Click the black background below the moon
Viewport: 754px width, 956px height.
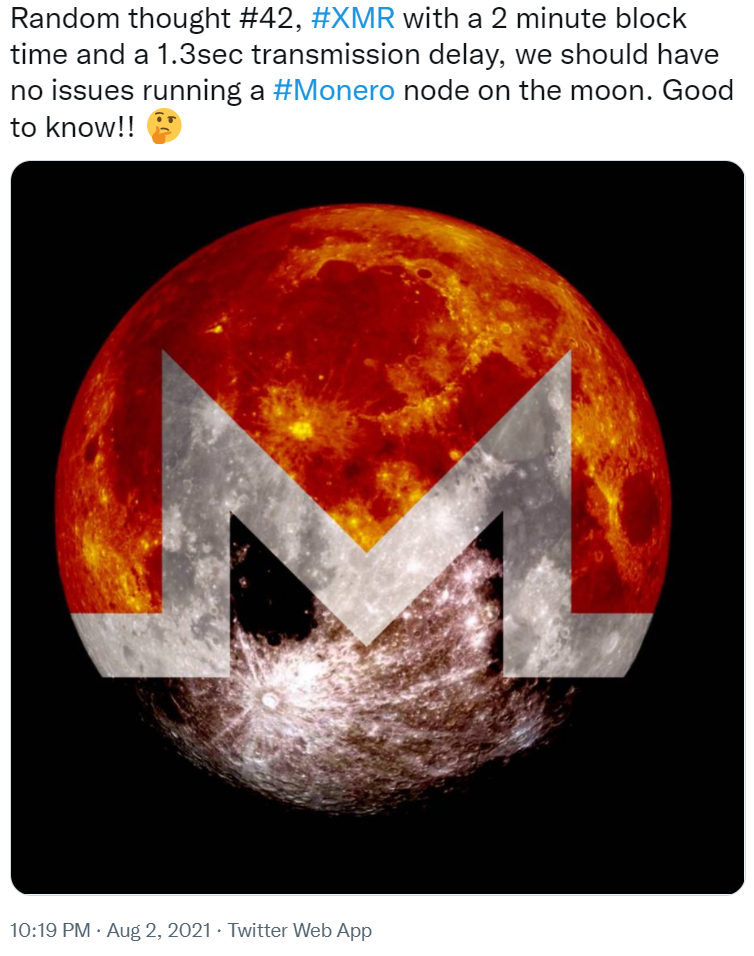377,854
